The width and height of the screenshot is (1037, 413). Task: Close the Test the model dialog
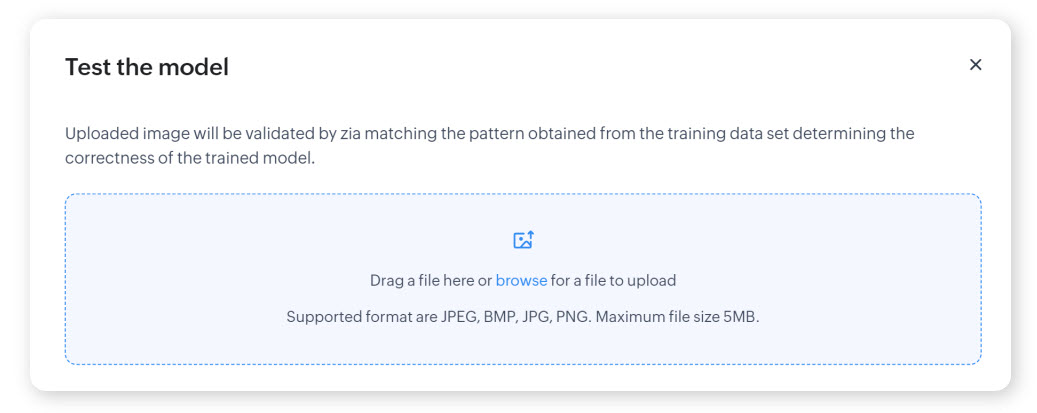coord(975,65)
